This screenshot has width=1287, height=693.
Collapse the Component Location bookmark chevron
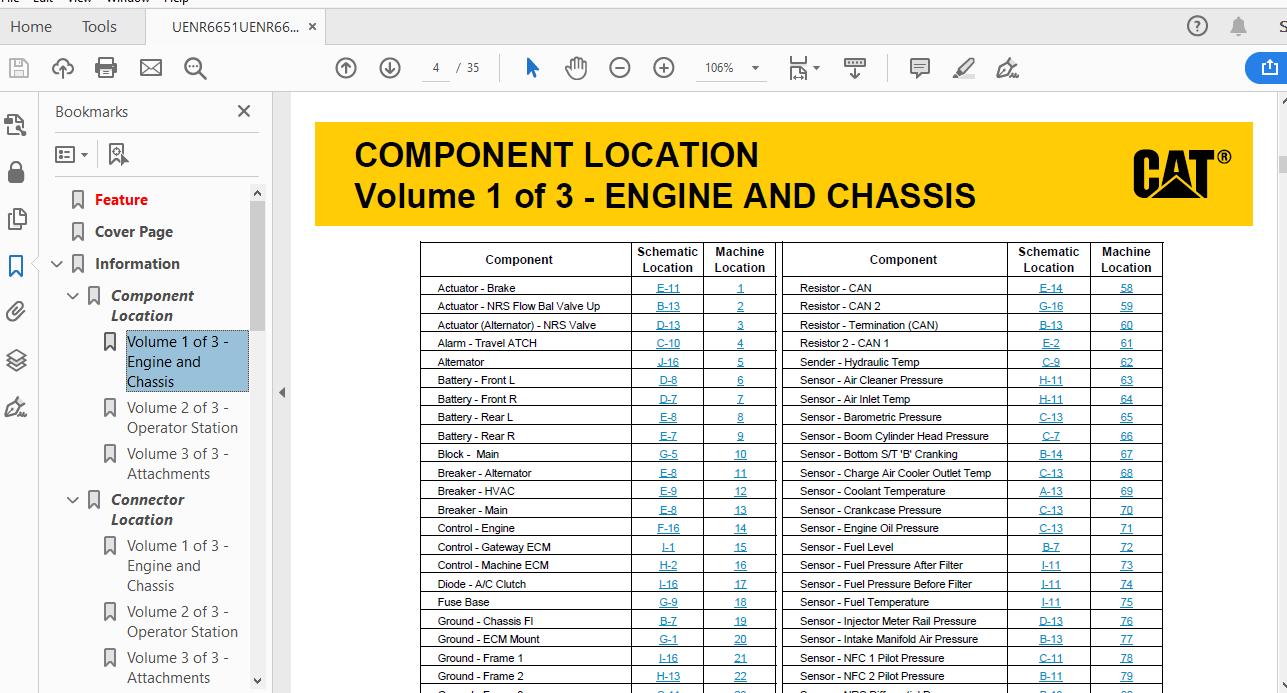click(73, 296)
